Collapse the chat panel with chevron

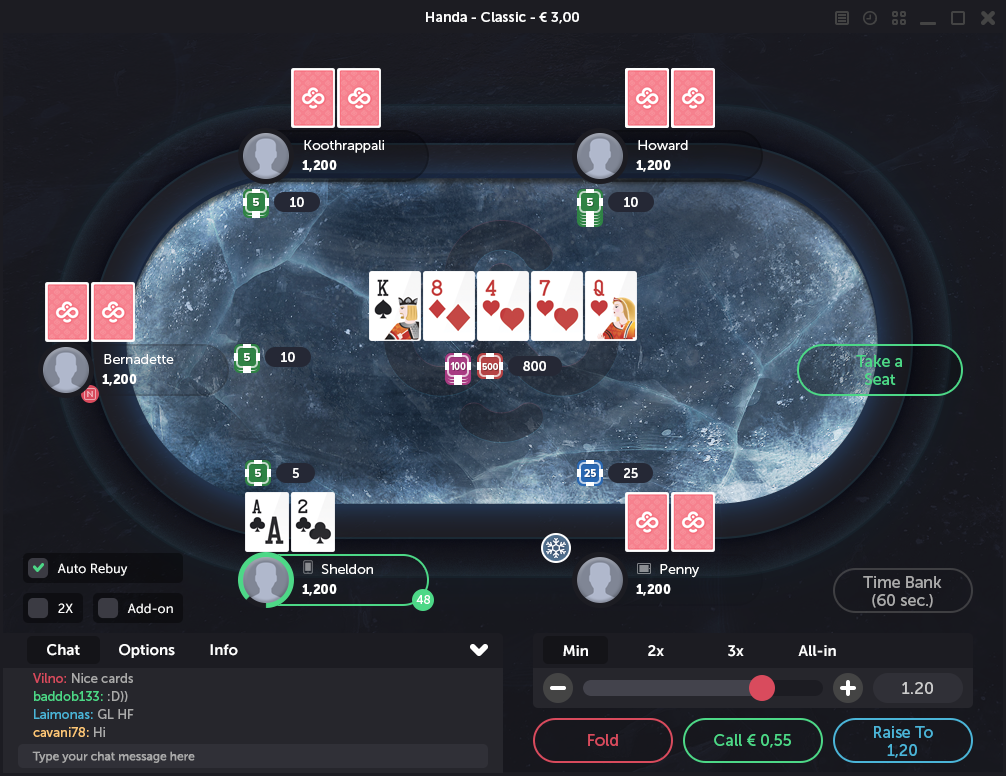(479, 650)
